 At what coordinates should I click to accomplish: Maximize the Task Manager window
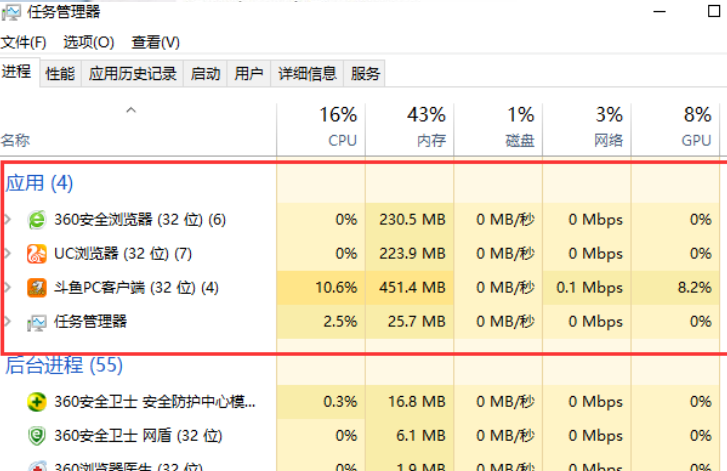click(x=714, y=11)
